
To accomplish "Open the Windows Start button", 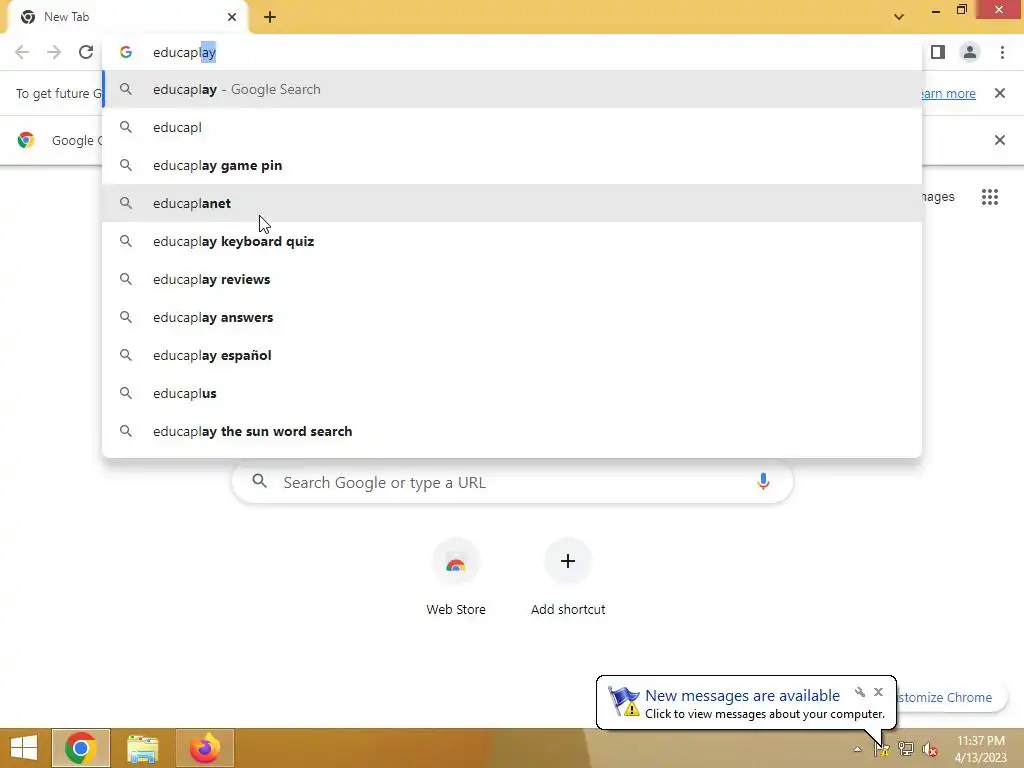I will point(24,748).
